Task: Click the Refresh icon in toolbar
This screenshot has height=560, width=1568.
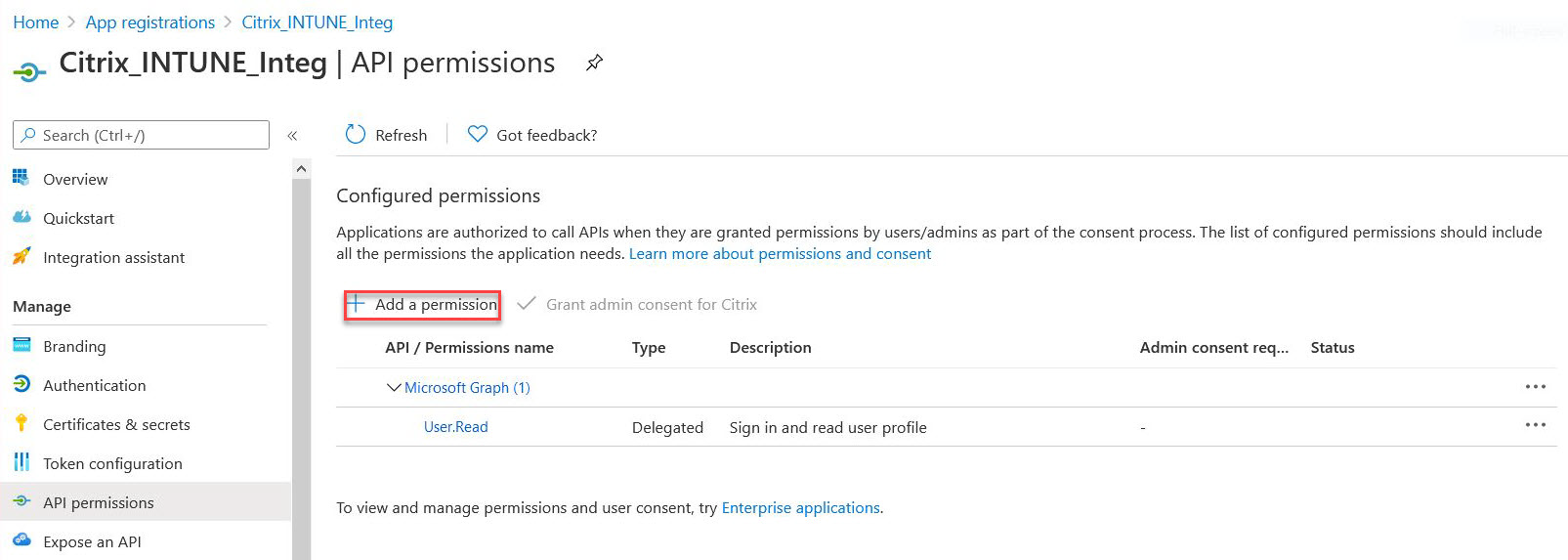Action: [356, 135]
